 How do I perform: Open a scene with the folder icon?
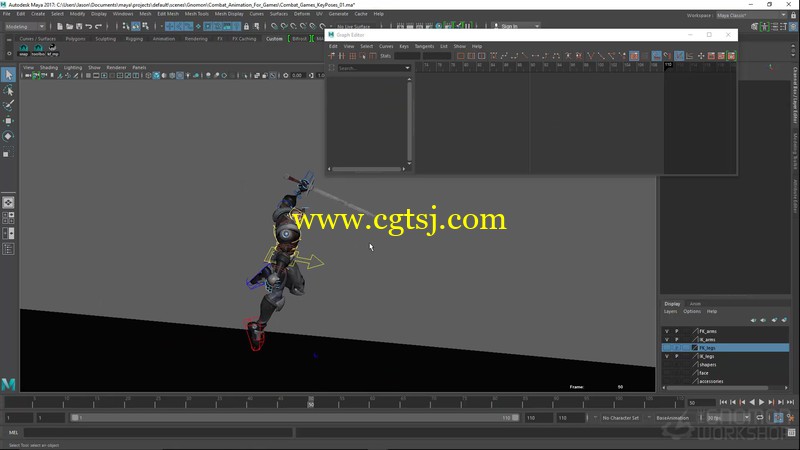point(69,26)
